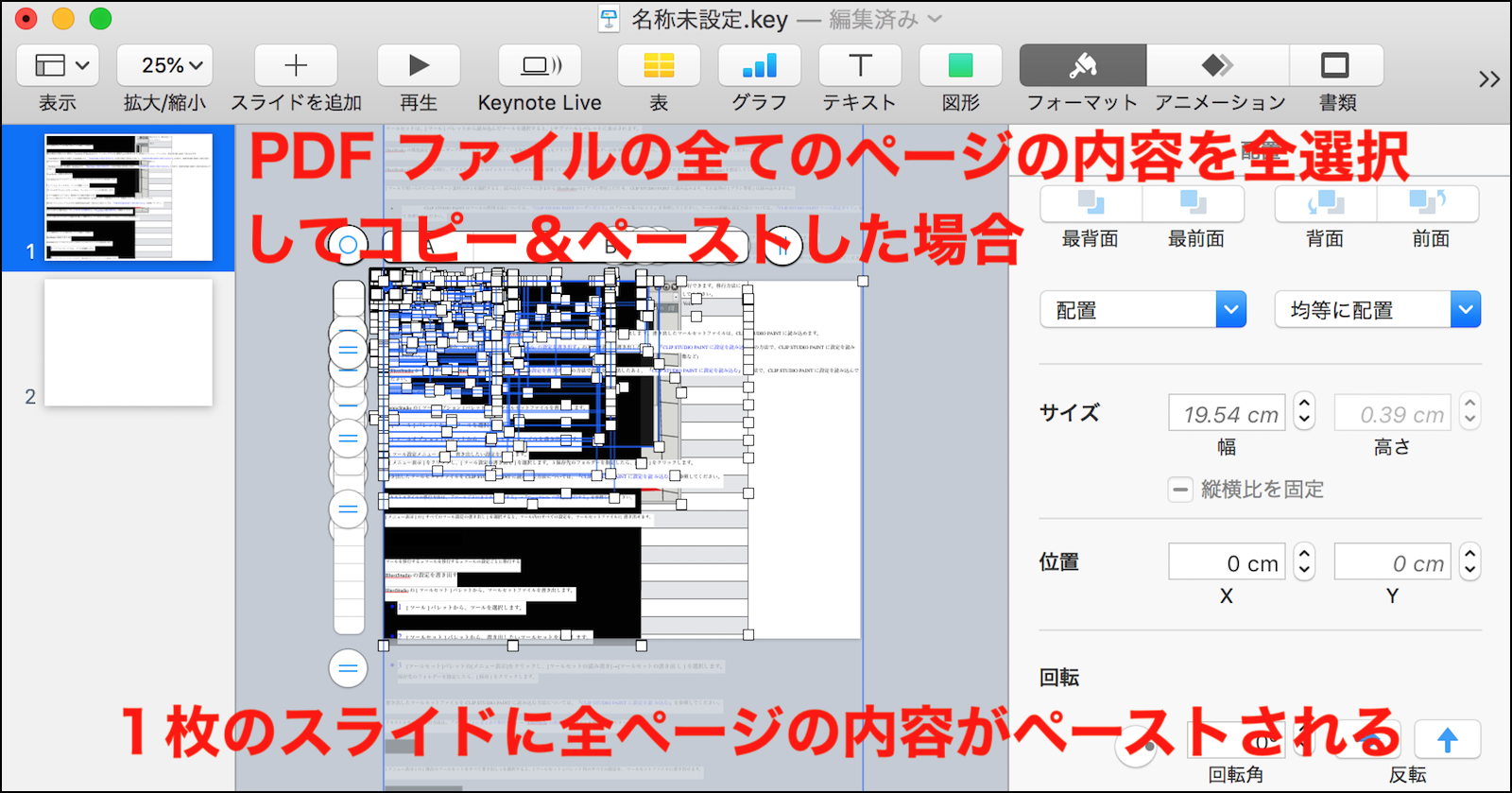Add a new slide with the plus button
Screen dimensions: 1512x793
click(296, 65)
